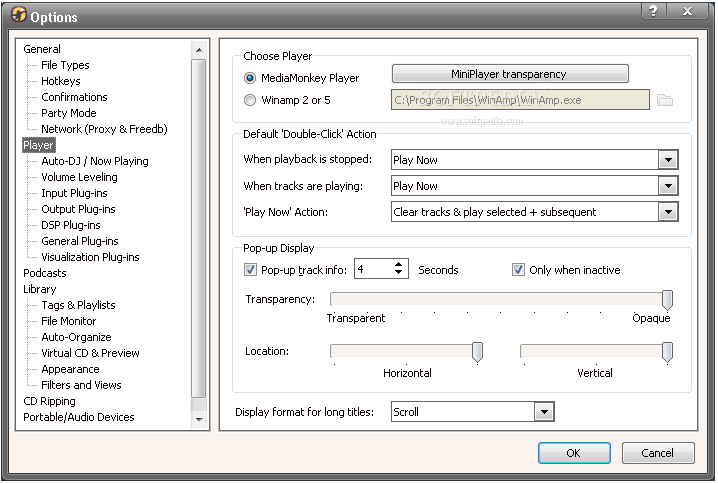Viewport: 718px width, 483px height.
Task: Click scroll up arrow in options tree
Action: 199,49
